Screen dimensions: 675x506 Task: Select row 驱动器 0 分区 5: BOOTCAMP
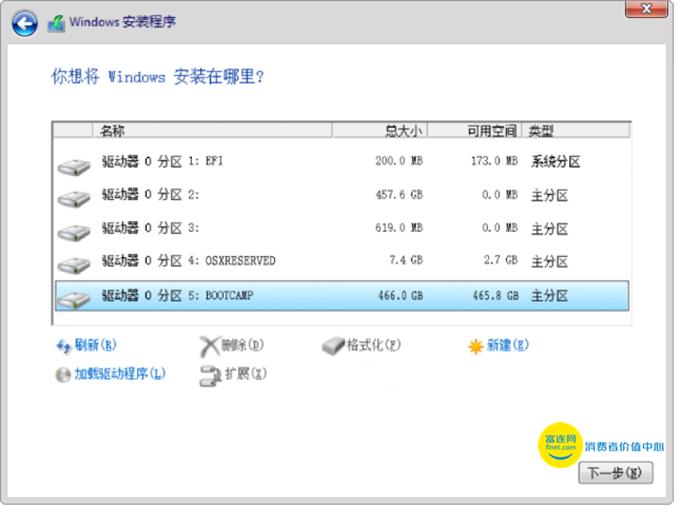pyautogui.click(x=342, y=296)
